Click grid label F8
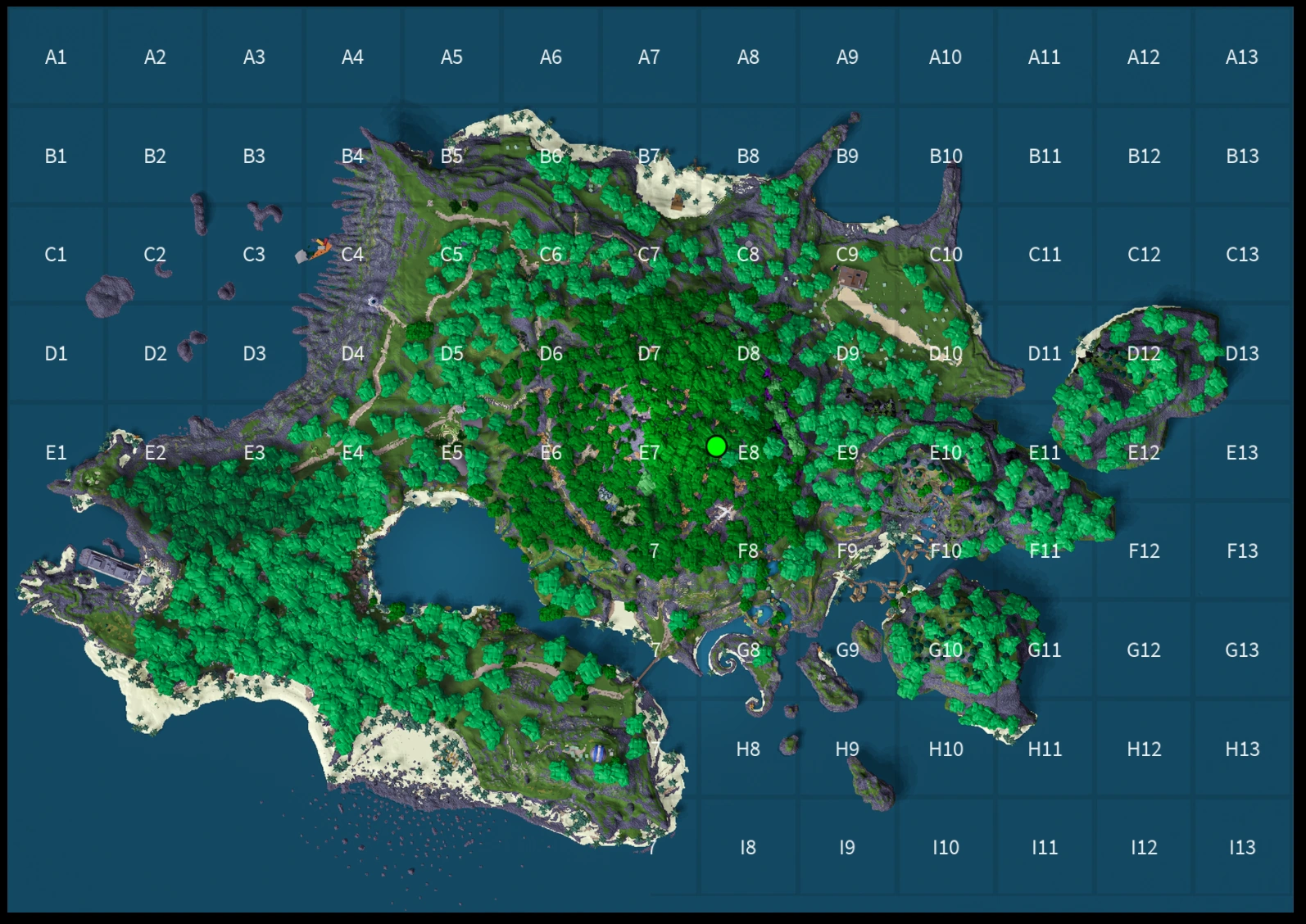 (748, 551)
